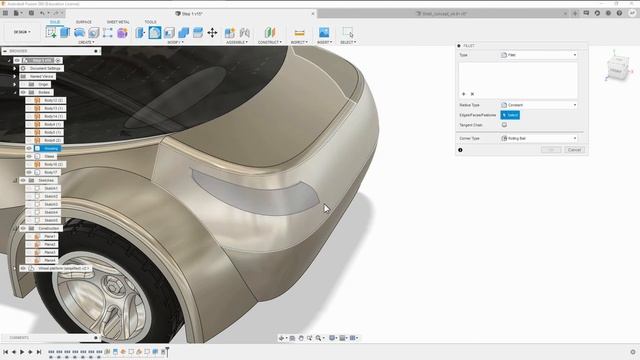Expand the Wheel platform component
Screen dimensions: 640x360
(x=14, y=268)
